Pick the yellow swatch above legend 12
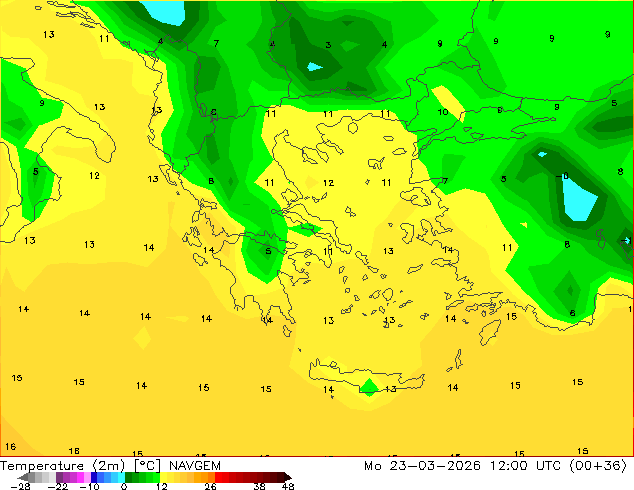 (x=163, y=477)
